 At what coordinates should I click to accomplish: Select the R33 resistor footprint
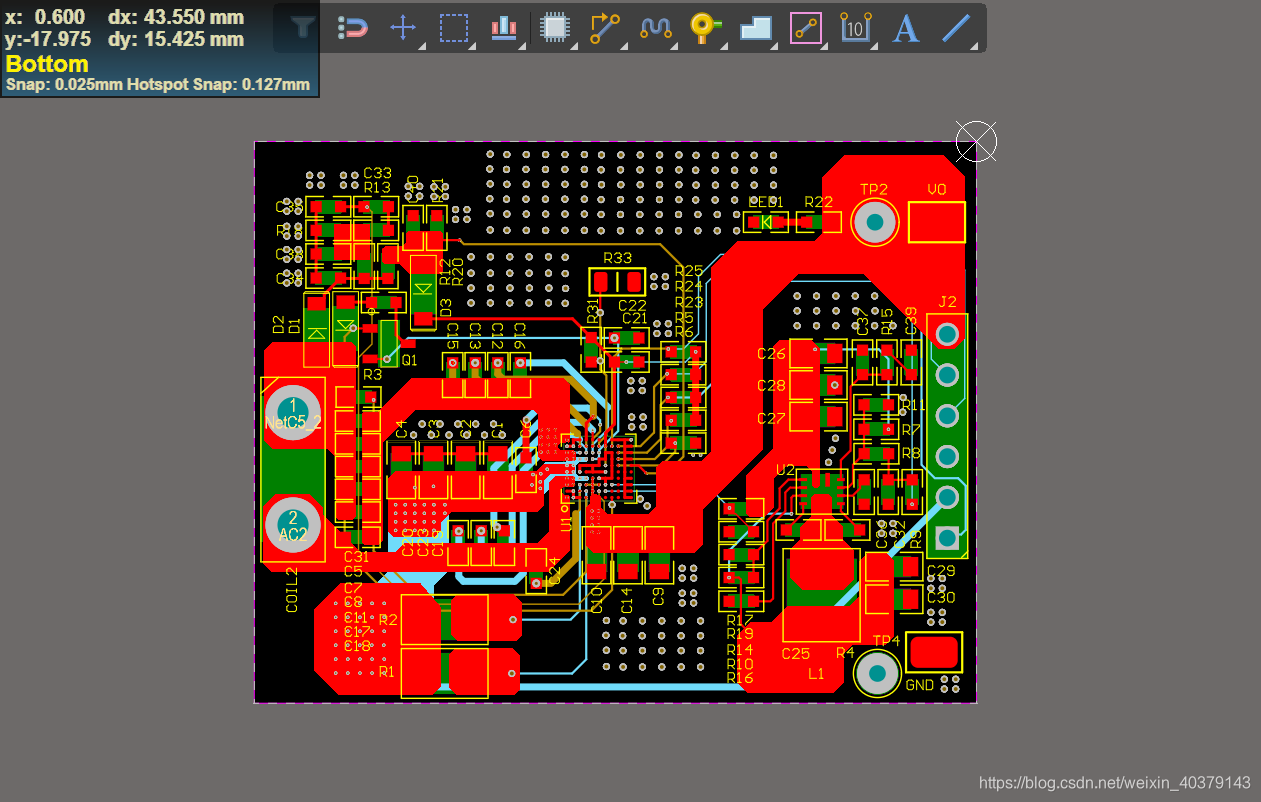pos(618,281)
